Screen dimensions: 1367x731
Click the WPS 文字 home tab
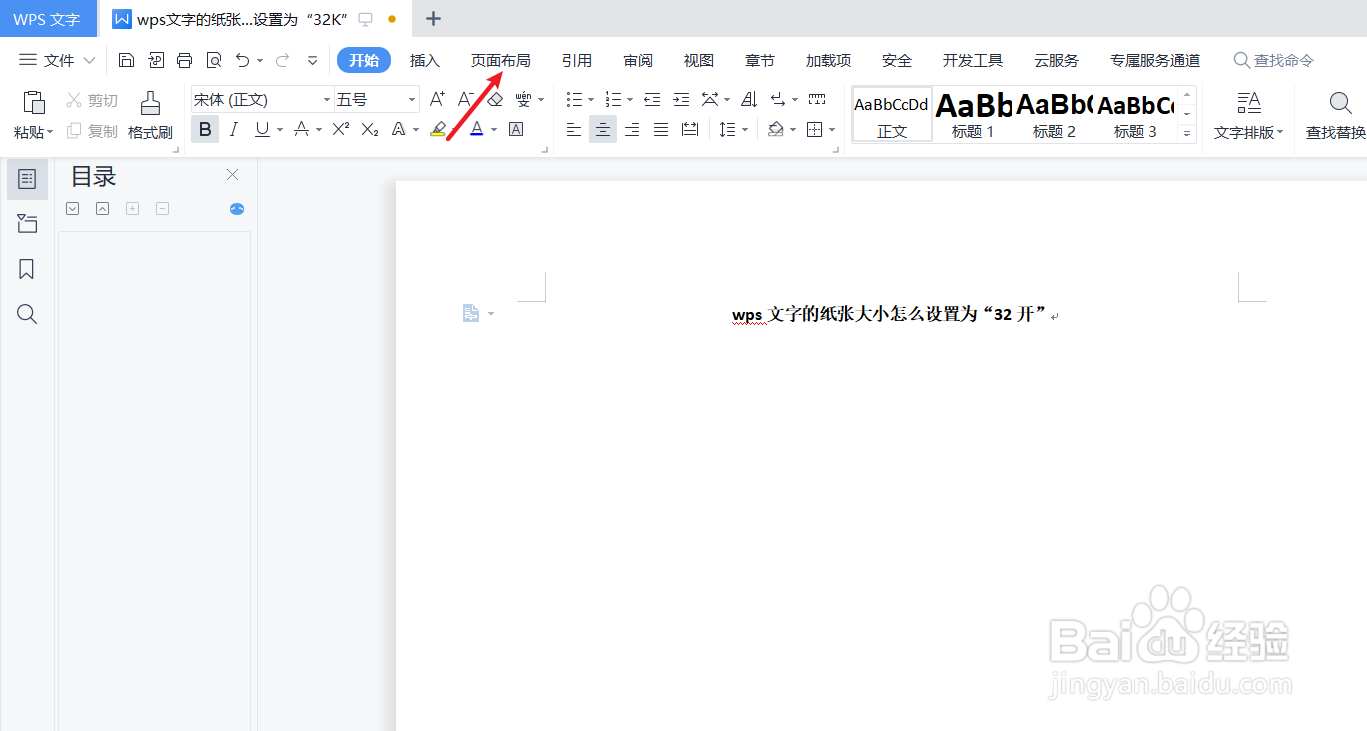tap(47, 19)
